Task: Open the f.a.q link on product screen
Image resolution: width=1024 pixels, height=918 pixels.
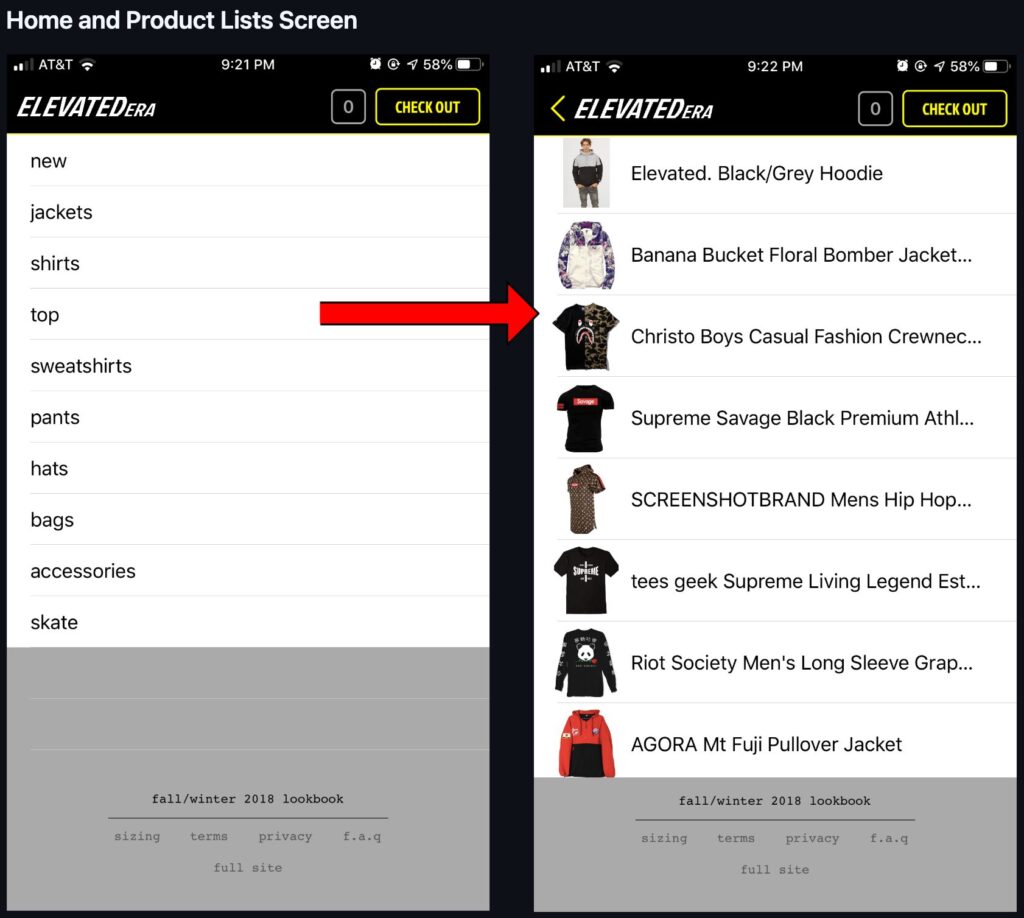Action: click(889, 838)
